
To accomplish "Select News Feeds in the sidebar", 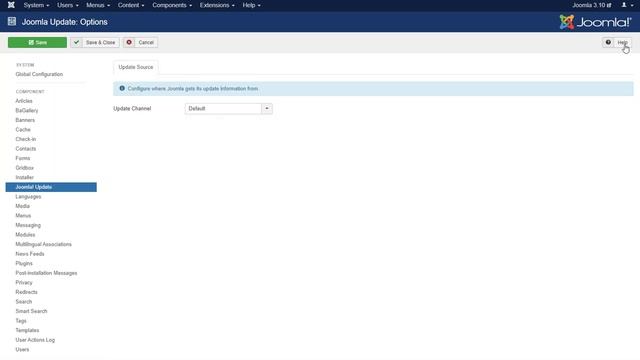I will tap(30, 253).
